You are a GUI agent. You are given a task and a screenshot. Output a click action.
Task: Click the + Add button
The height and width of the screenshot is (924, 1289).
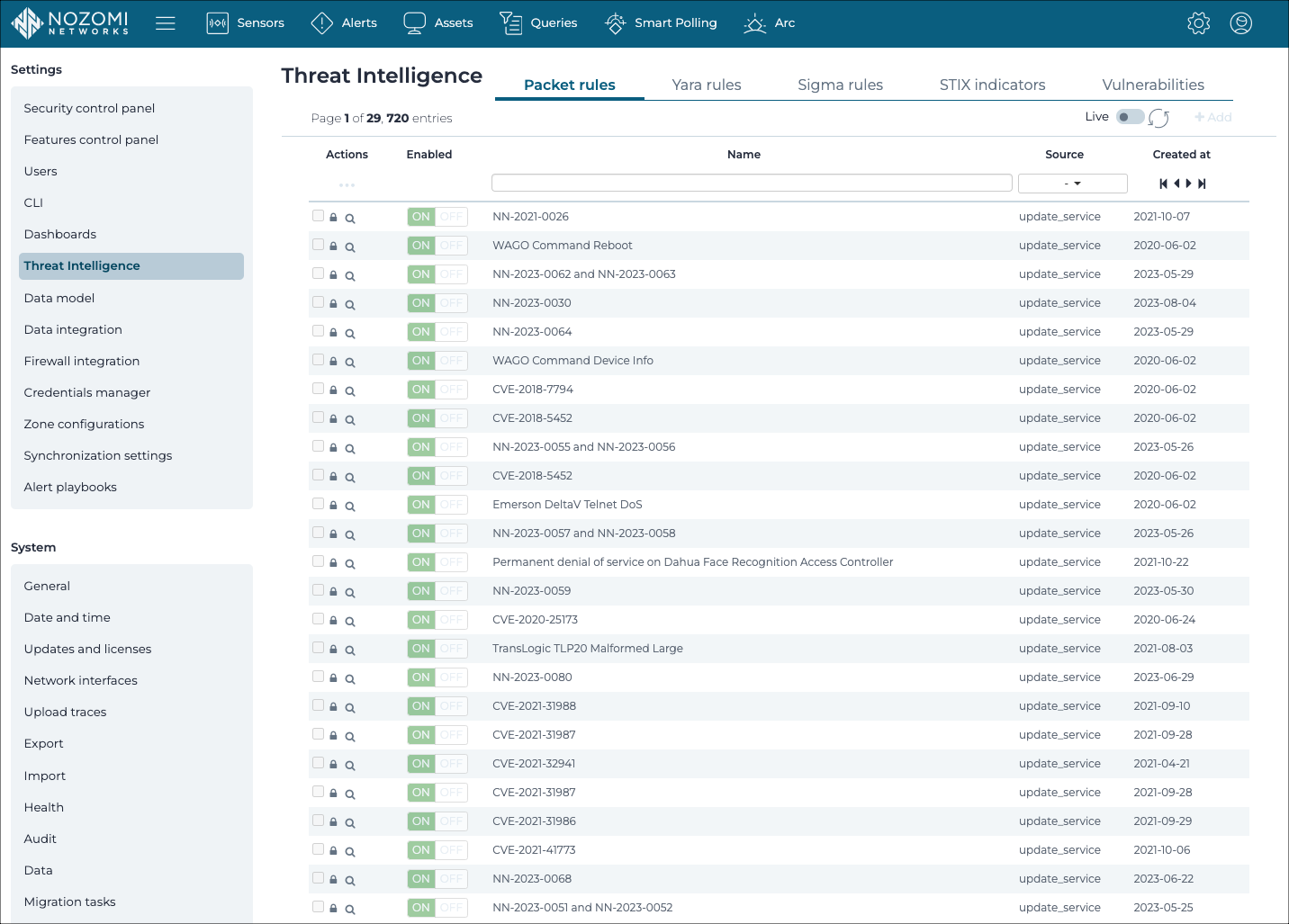[x=1212, y=117]
